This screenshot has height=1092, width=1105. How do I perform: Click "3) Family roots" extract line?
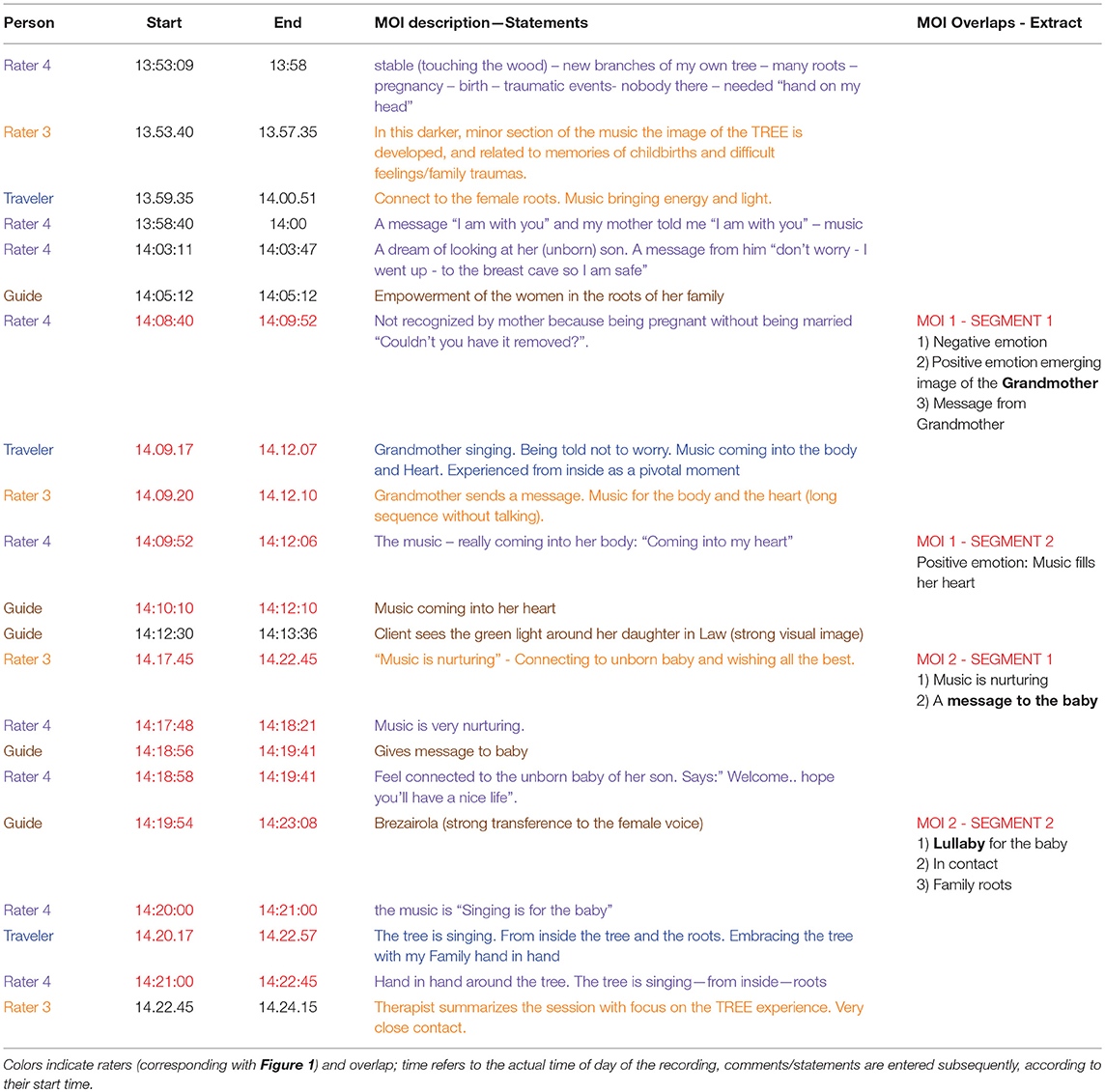(964, 884)
